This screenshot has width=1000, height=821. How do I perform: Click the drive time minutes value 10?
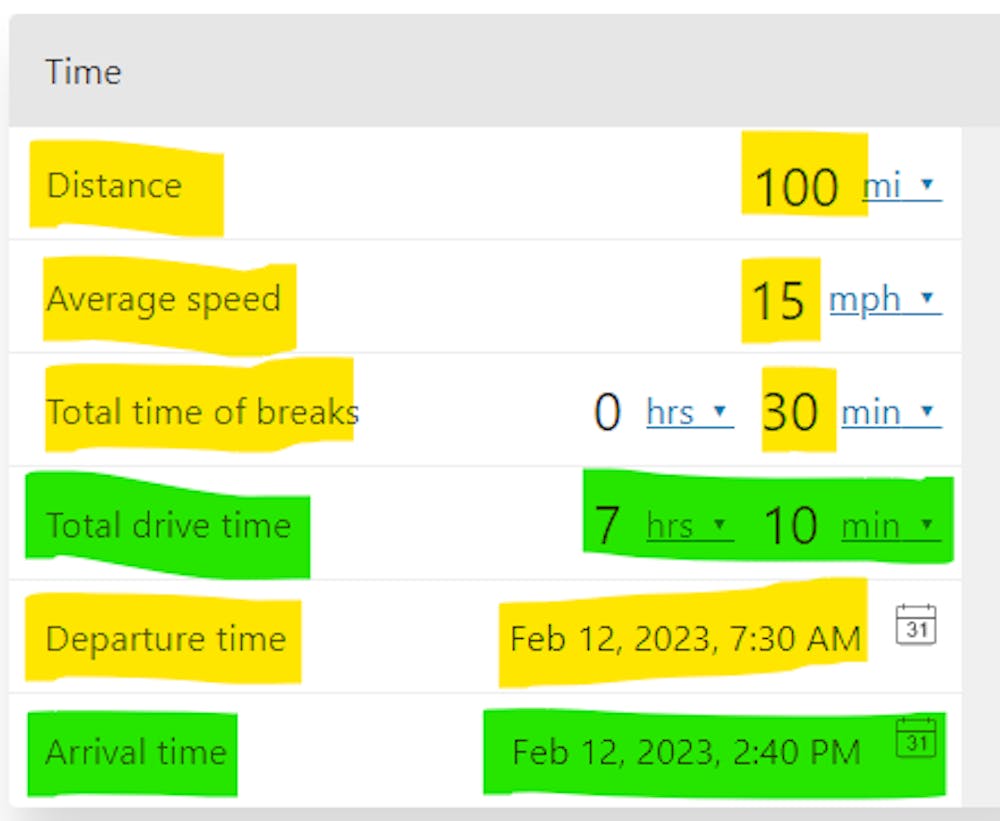point(790,526)
